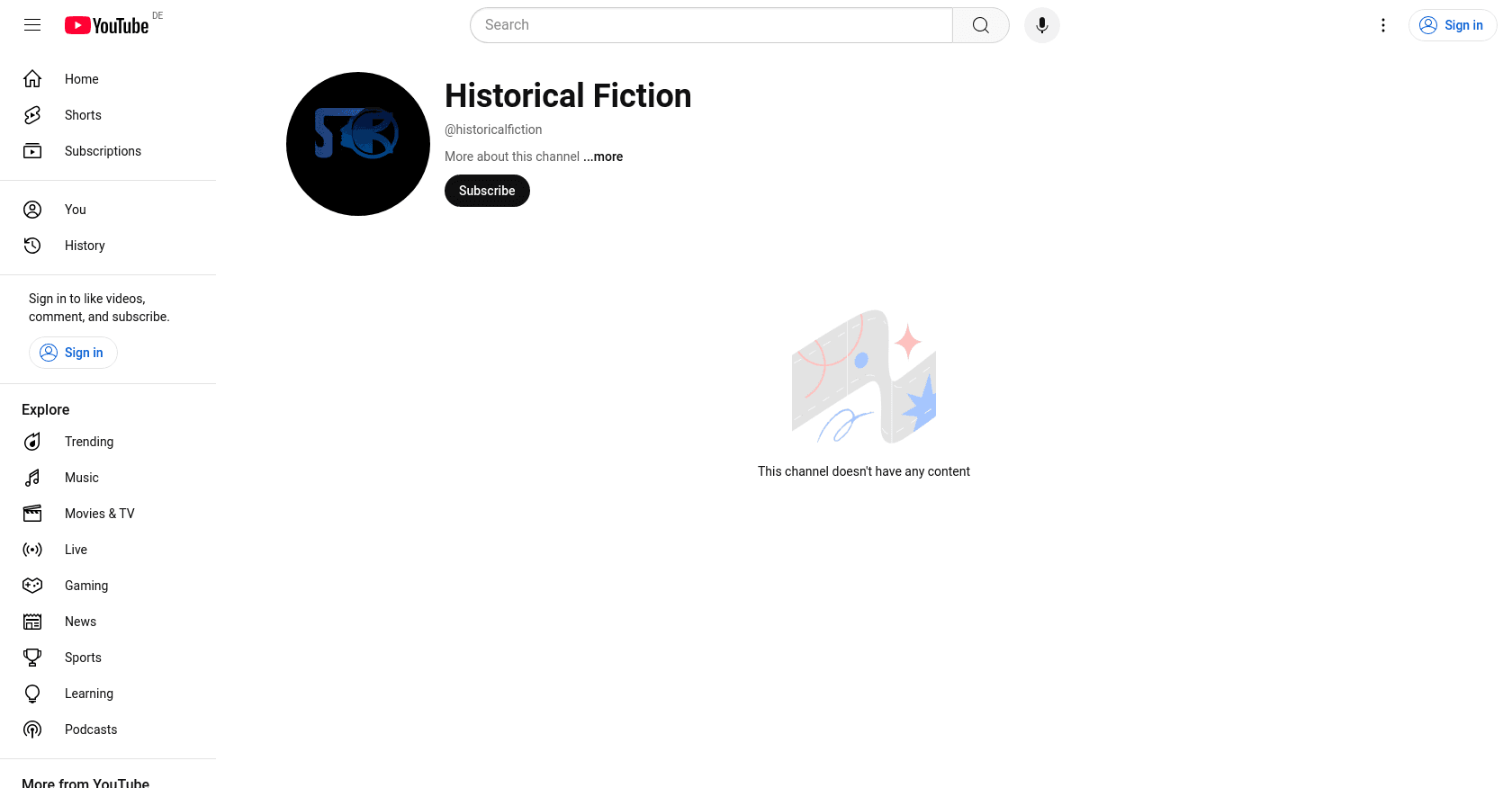The image size is (1512, 788).
Task: Focus the Search input field
Action: 711,25
